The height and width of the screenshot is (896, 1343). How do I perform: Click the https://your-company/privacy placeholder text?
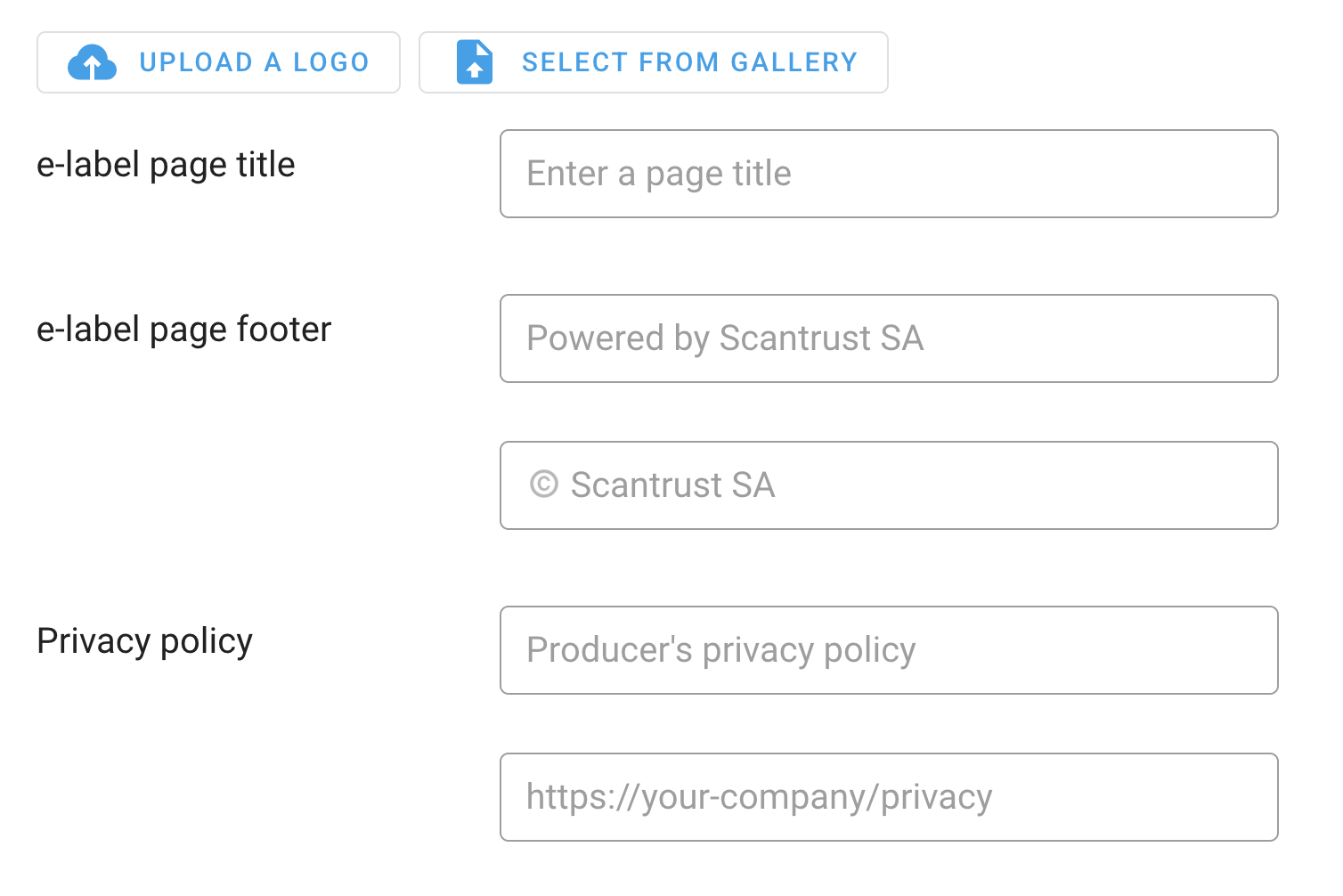point(759,797)
